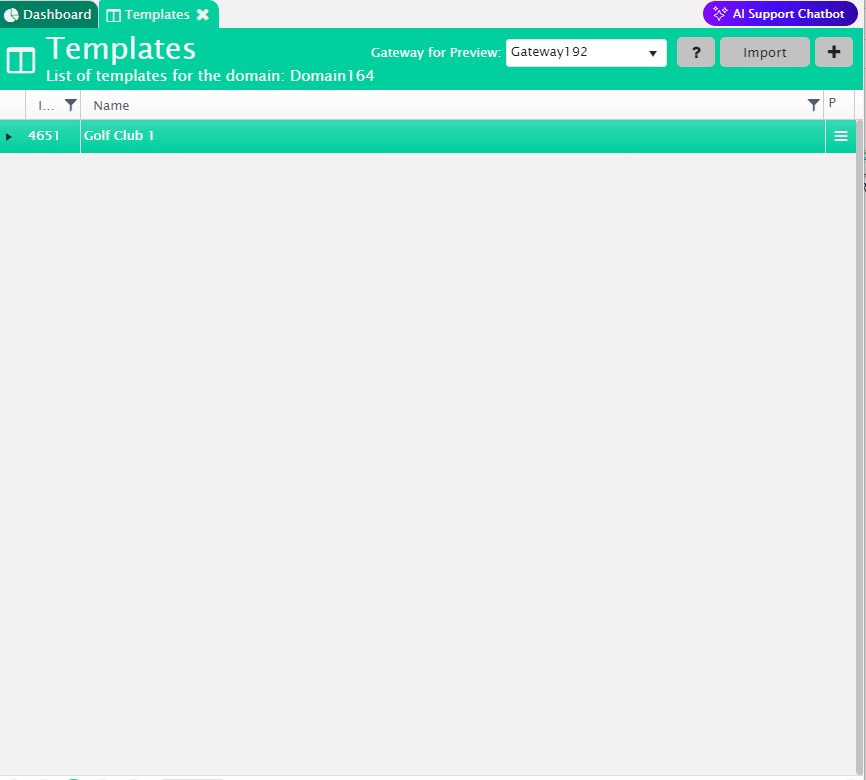Viewport: 866px width, 780px height.
Task: Add a new template with plus button
Action: (x=834, y=52)
